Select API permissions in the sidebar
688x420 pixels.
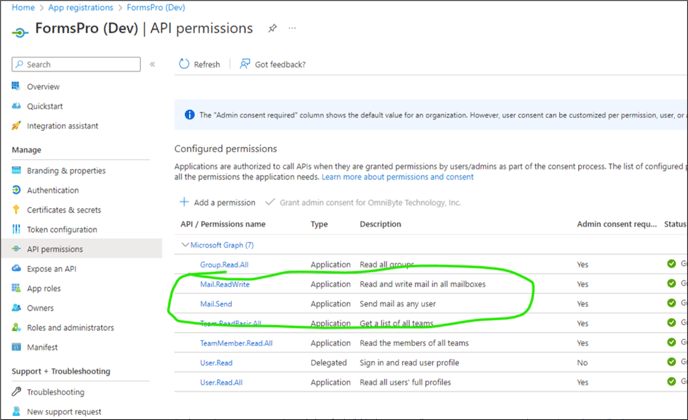click(81, 249)
